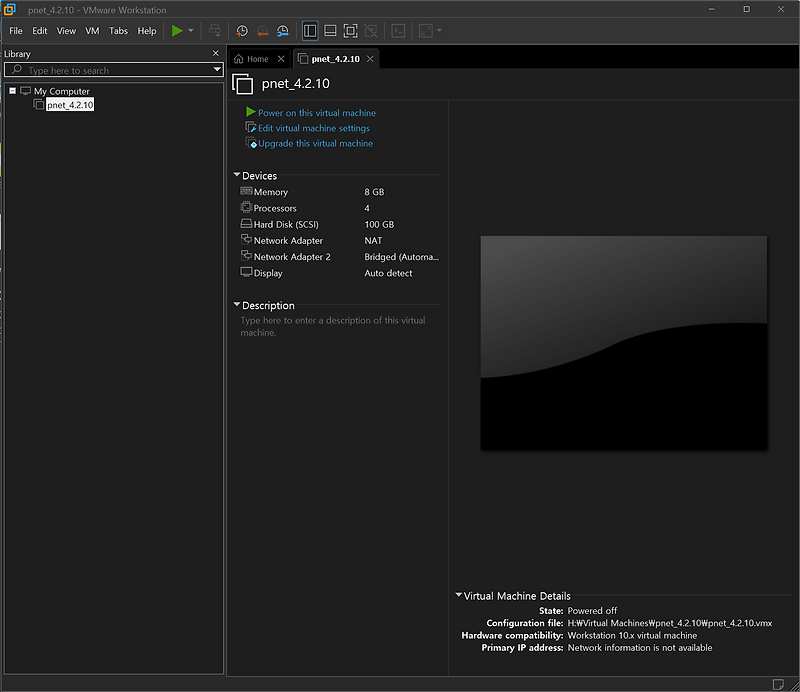Click Upgrade this virtual machine link
The height and width of the screenshot is (692, 800).
click(315, 144)
